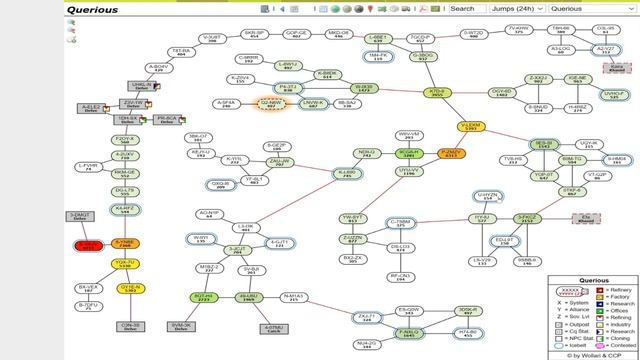Select the ED-L9T system node
Viewport: 640px width, 360px height.
coord(504,241)
